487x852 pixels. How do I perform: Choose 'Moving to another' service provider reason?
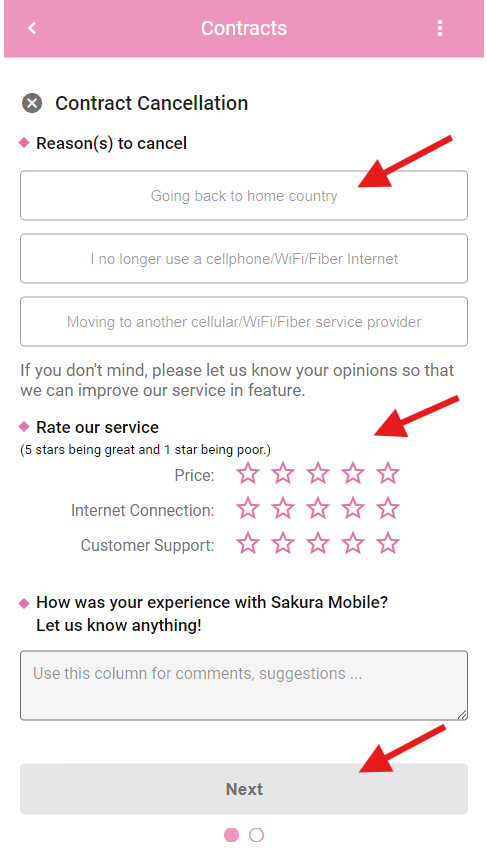(x=244, y=322)
